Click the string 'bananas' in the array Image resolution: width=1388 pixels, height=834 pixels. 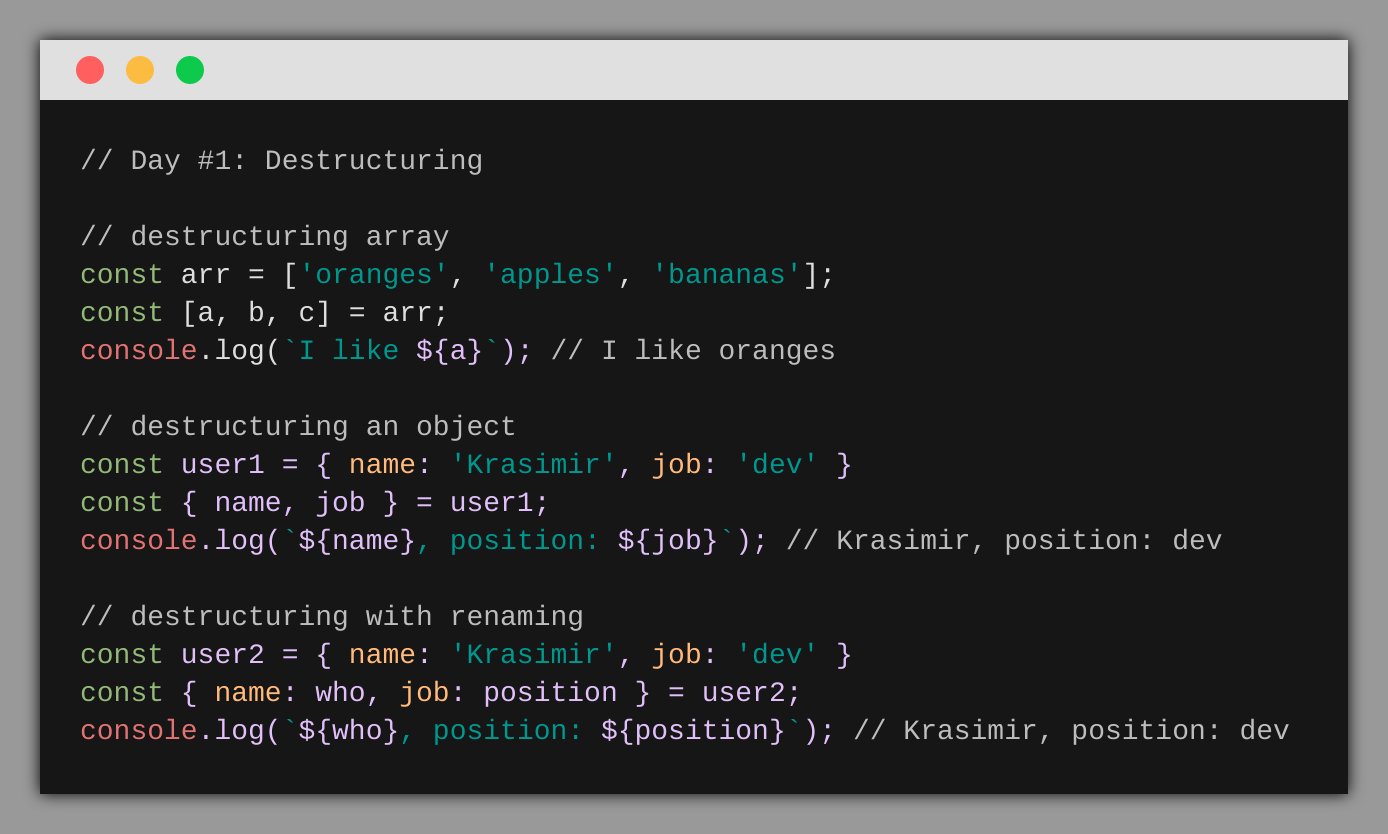click(x=724, y=274)
